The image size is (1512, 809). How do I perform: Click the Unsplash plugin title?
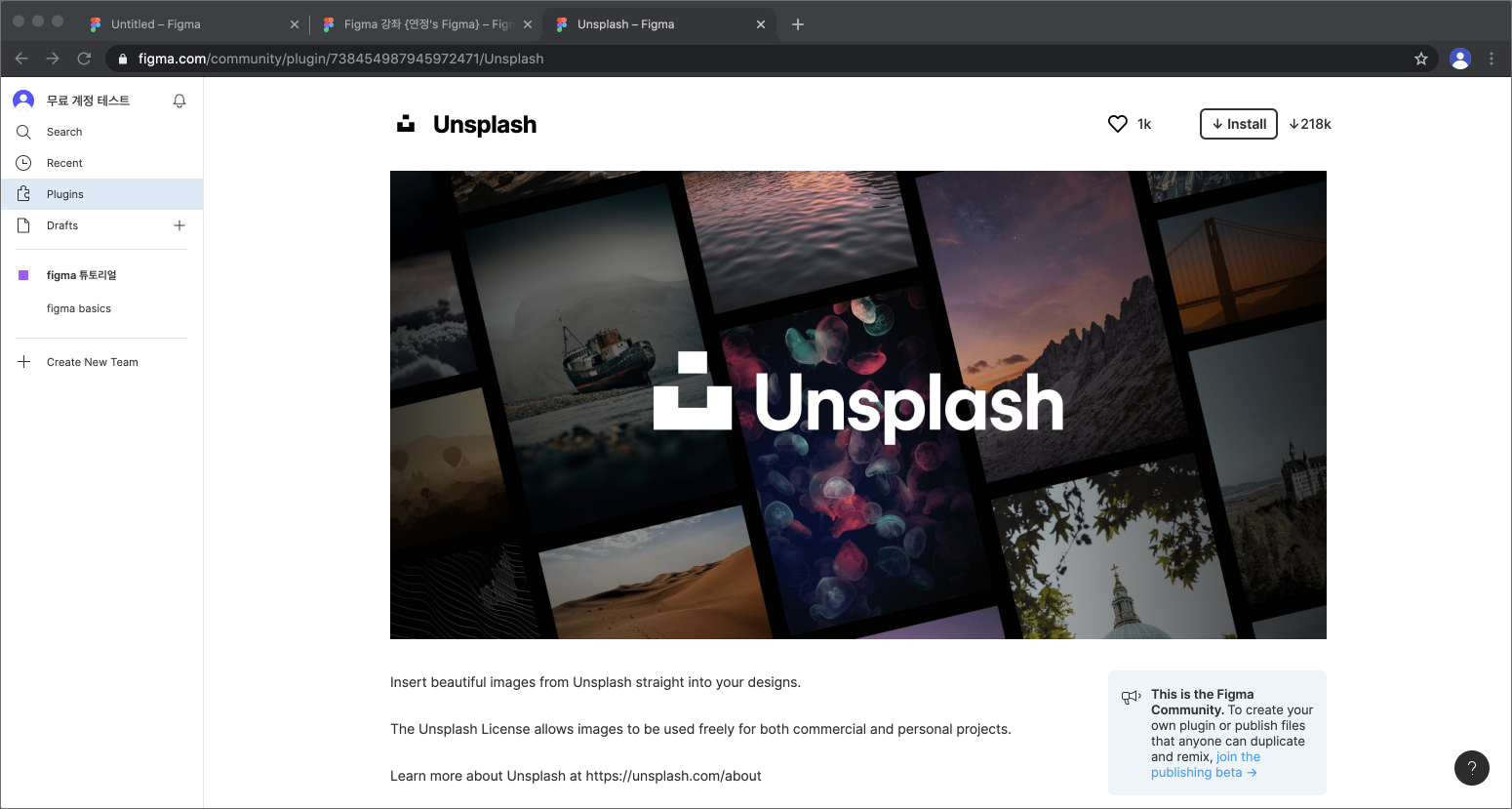[485, 124]
